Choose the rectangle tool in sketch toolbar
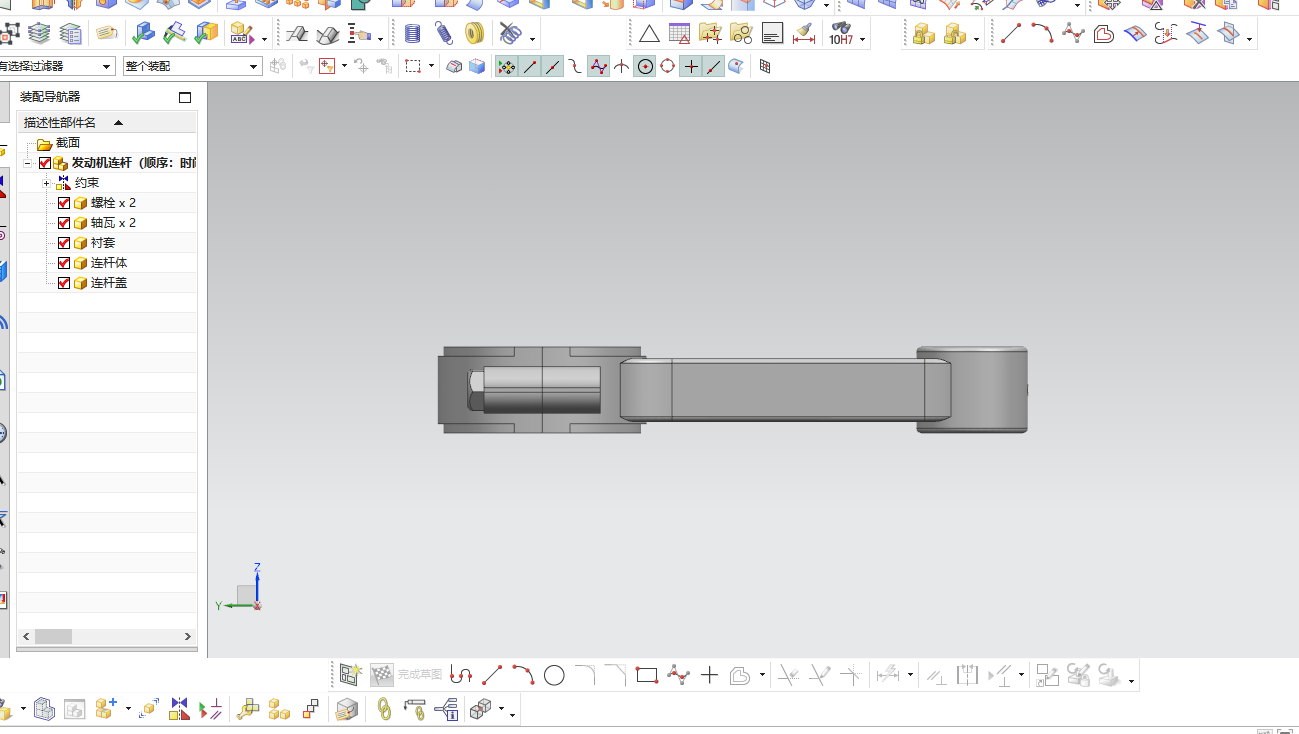1299x734 pixels. [647, 675]
